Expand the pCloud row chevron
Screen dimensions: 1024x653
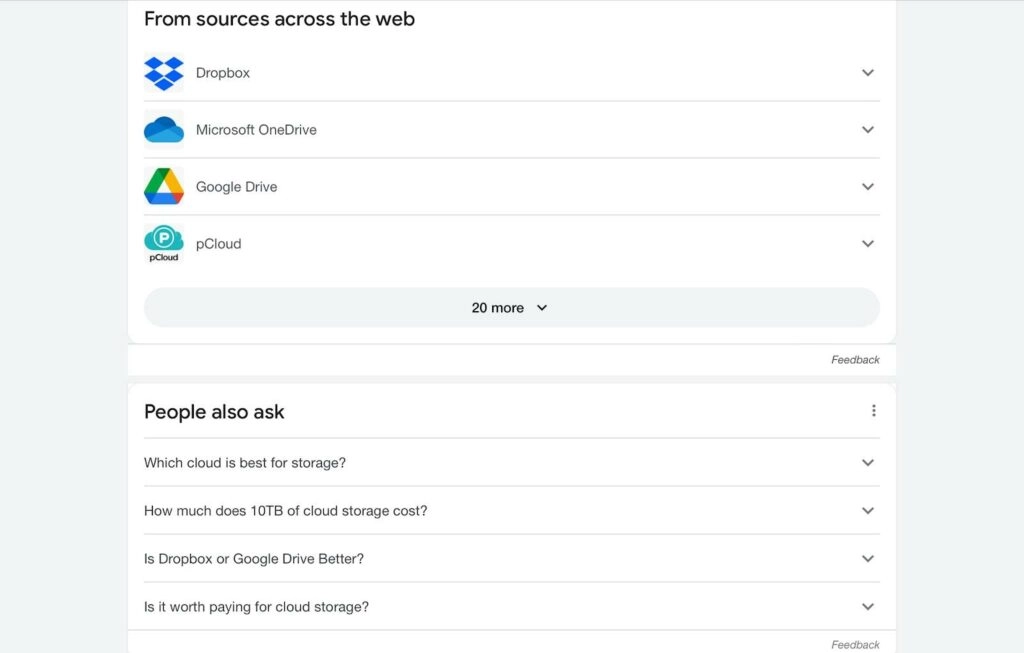pyautogui.click(x=867, y=244)
